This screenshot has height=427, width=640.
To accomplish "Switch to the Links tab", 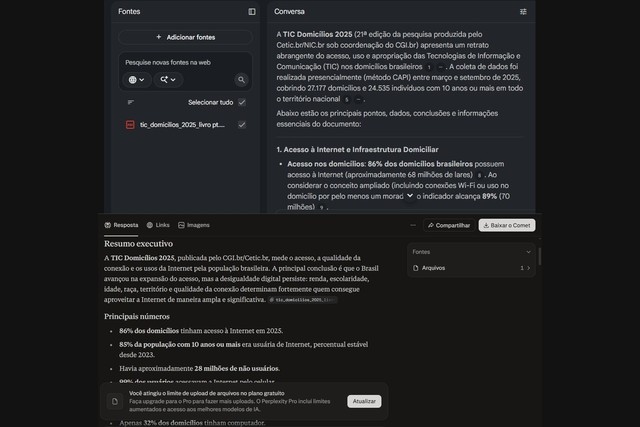I will click(158, 225).
